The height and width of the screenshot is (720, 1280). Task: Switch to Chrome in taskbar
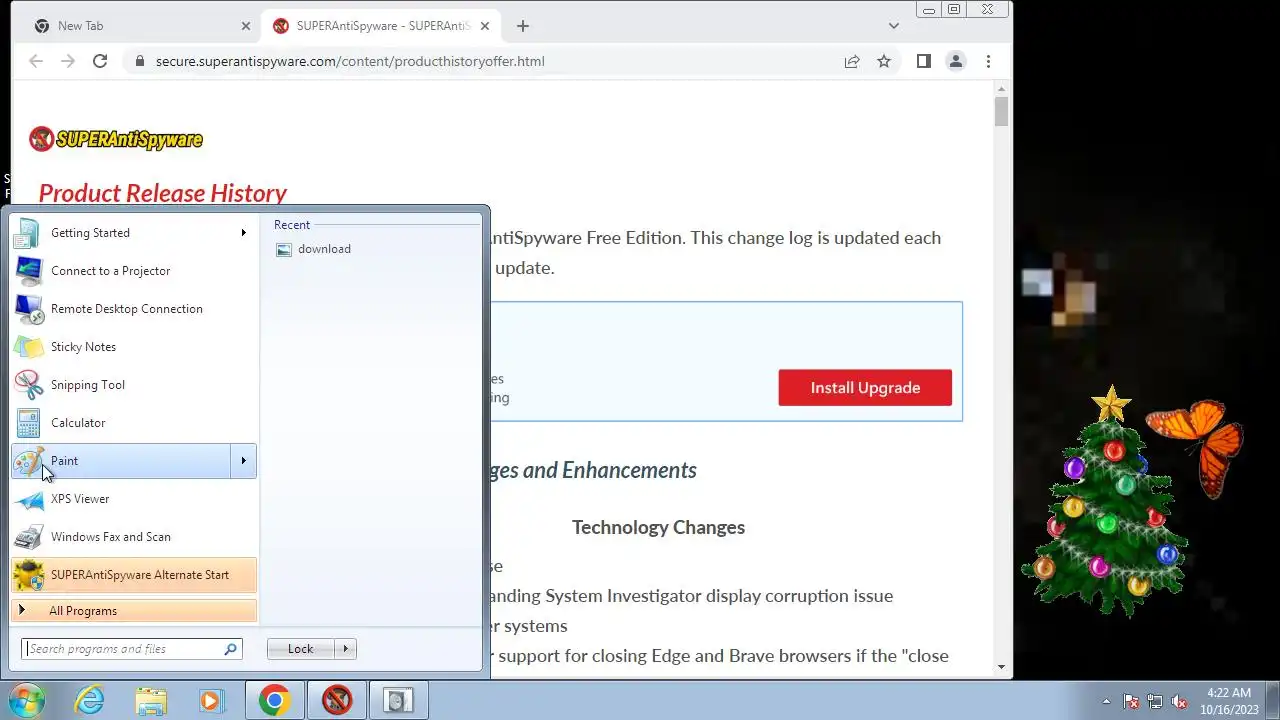(274, 700)
